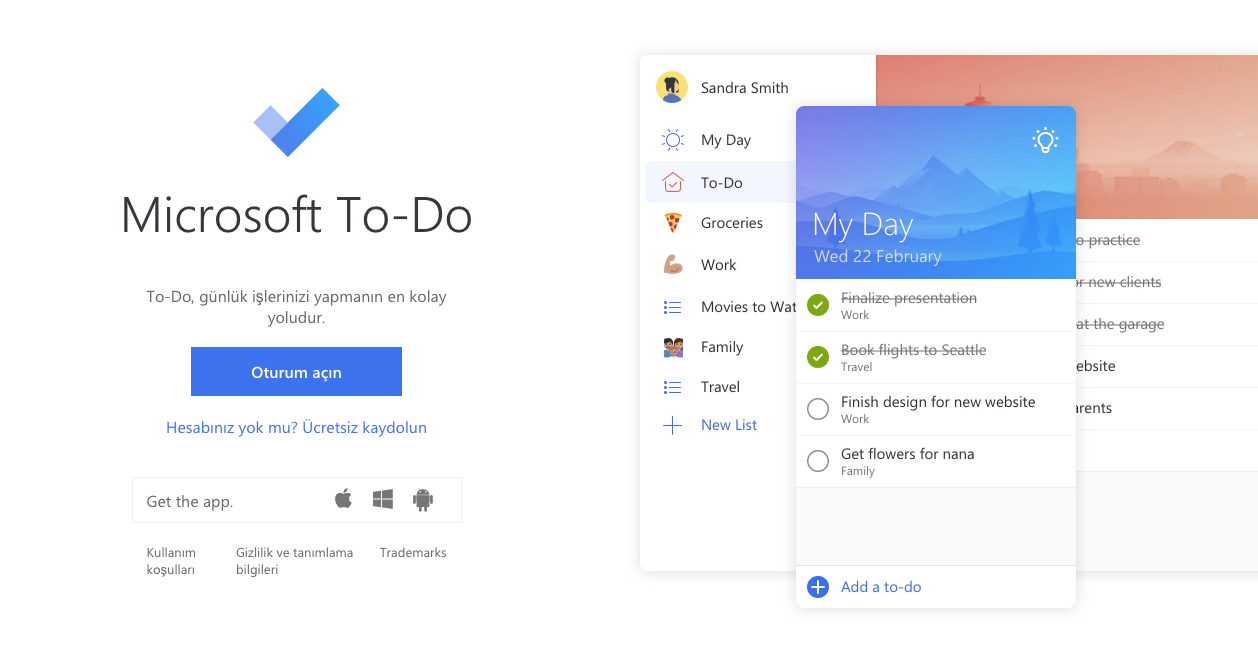Screen dimensions: 1258x671
Task: Click Finish design for new website text
Action: 938,402
